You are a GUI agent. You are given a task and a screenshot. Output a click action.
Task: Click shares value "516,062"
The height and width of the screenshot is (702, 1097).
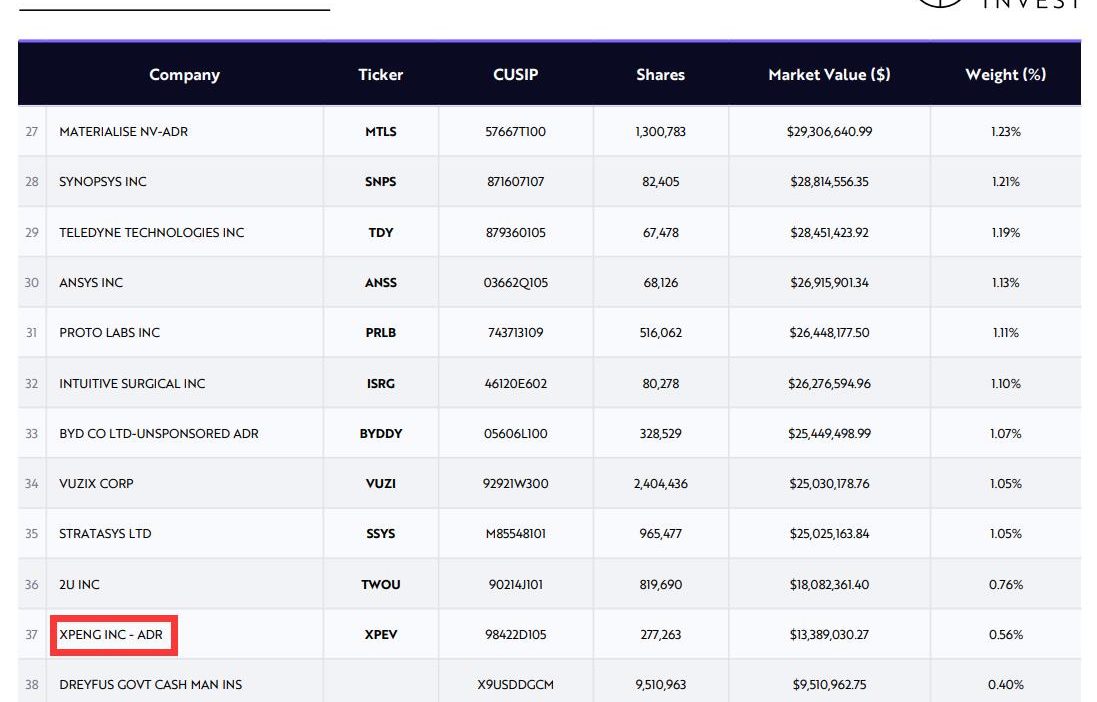tap(660, 333)
